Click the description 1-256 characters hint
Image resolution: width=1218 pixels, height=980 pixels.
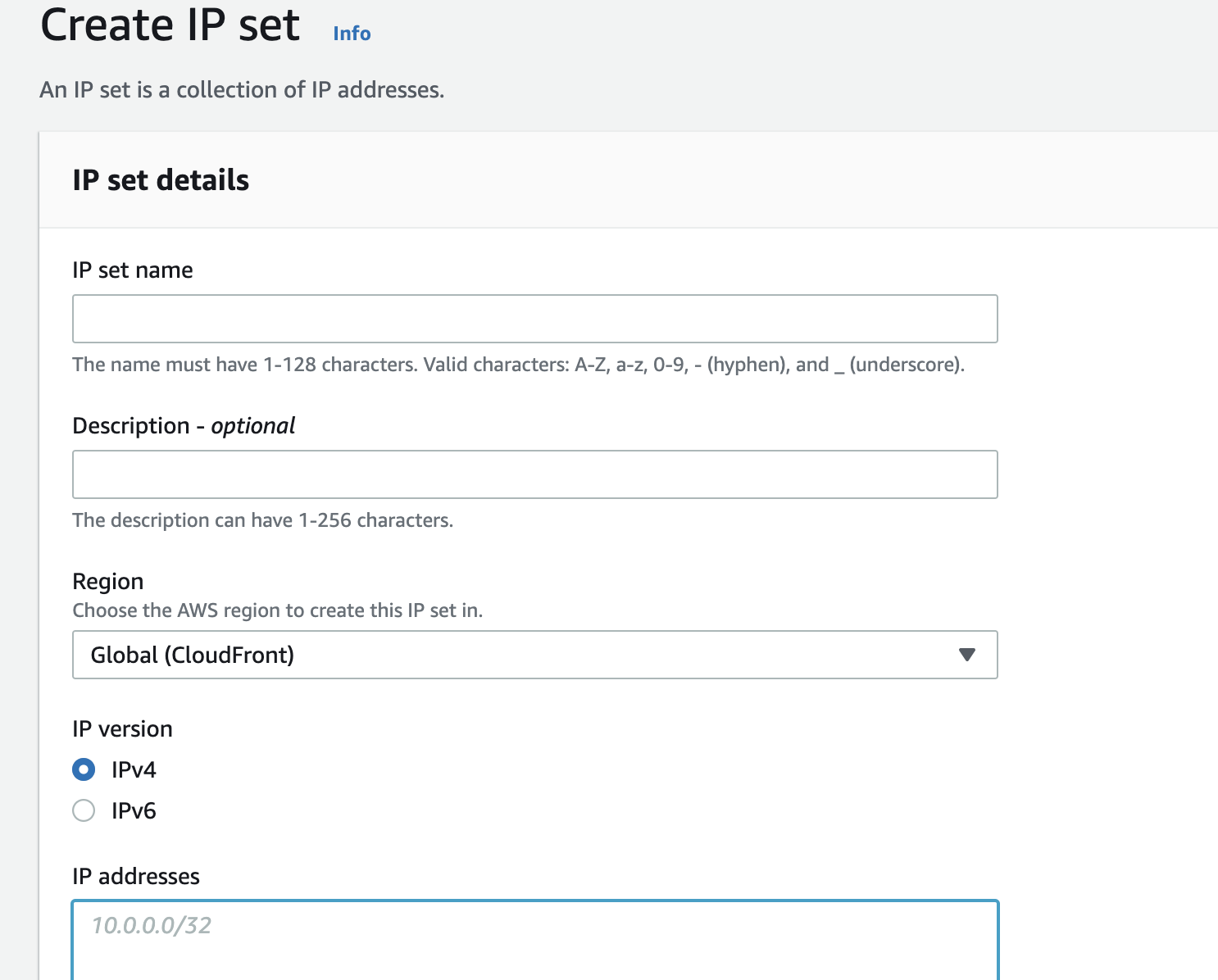point(262,520)
